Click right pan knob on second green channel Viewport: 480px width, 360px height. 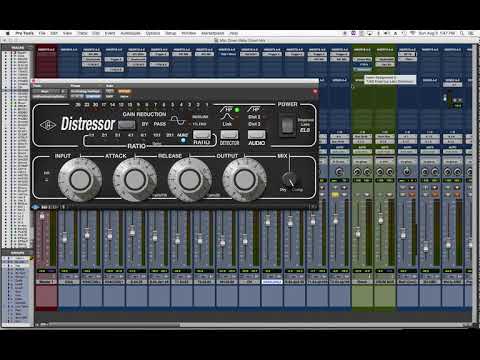click(389, 172)
